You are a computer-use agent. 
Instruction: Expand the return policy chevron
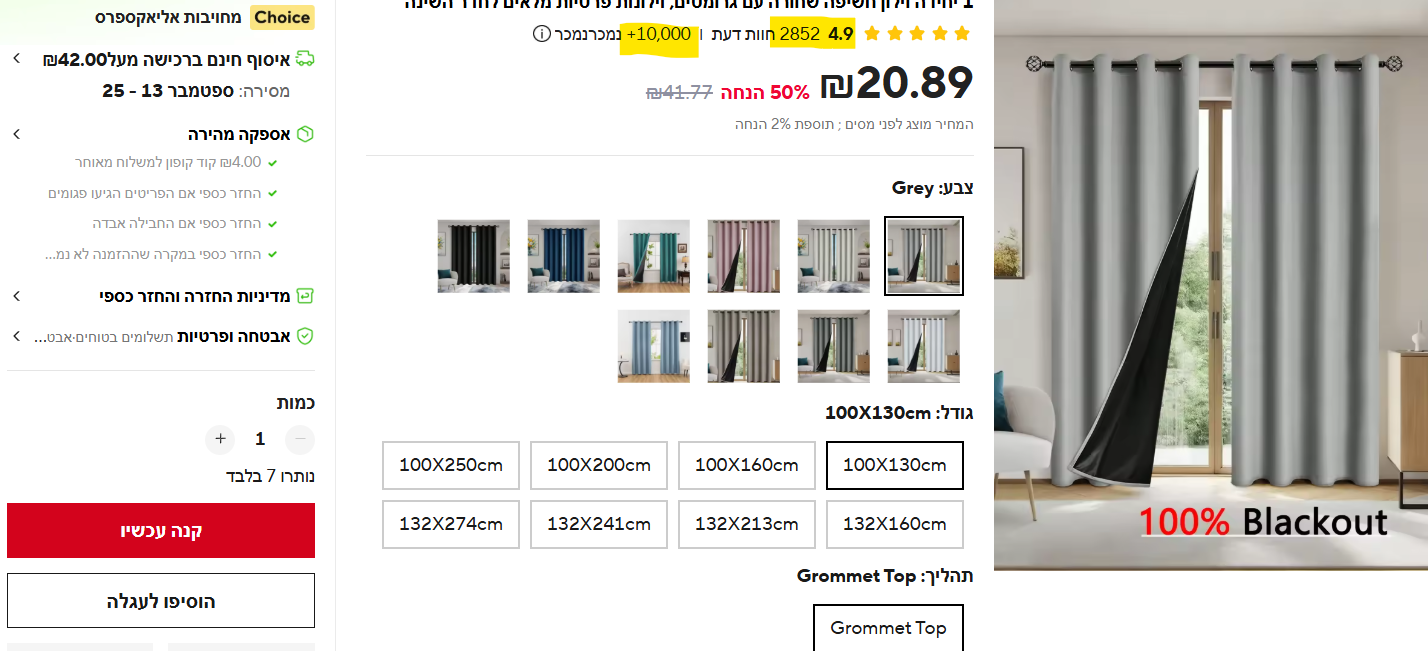(x=17, y=296)
